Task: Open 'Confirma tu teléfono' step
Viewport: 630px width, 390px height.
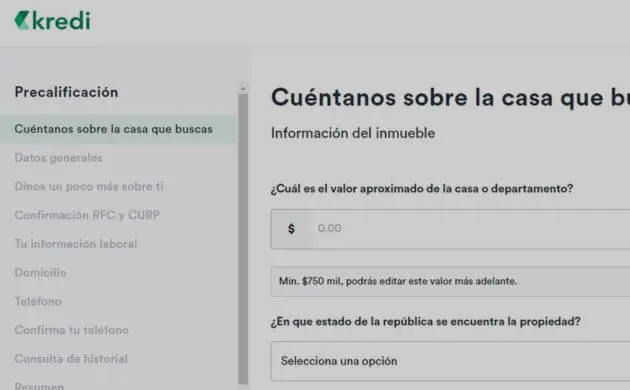Action: pyautogui.click(x=72, y=330)
